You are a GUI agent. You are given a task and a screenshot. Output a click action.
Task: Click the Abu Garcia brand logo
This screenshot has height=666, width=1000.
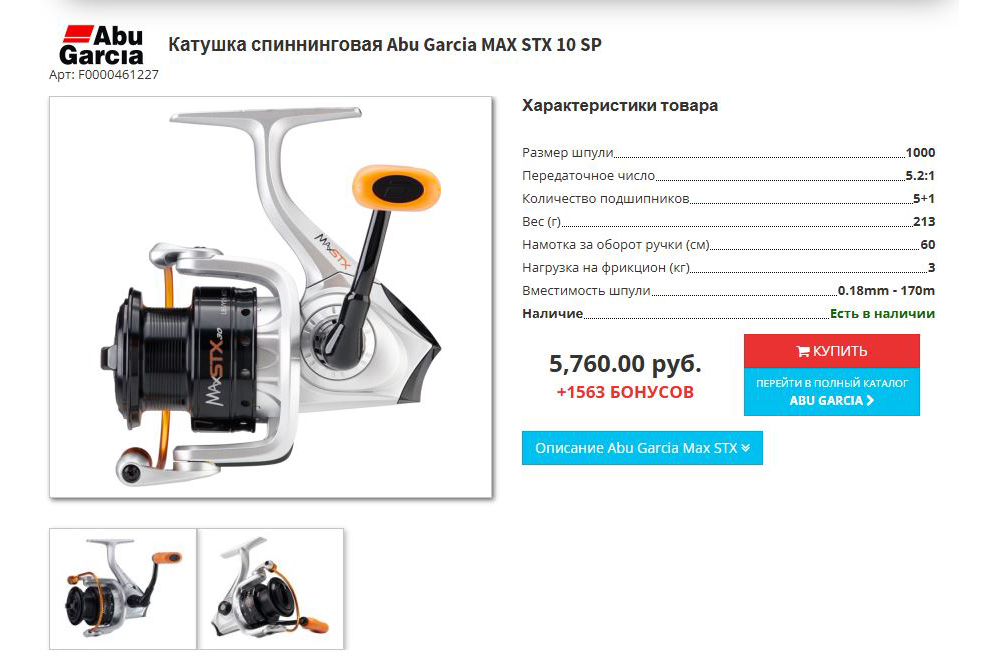102,45
